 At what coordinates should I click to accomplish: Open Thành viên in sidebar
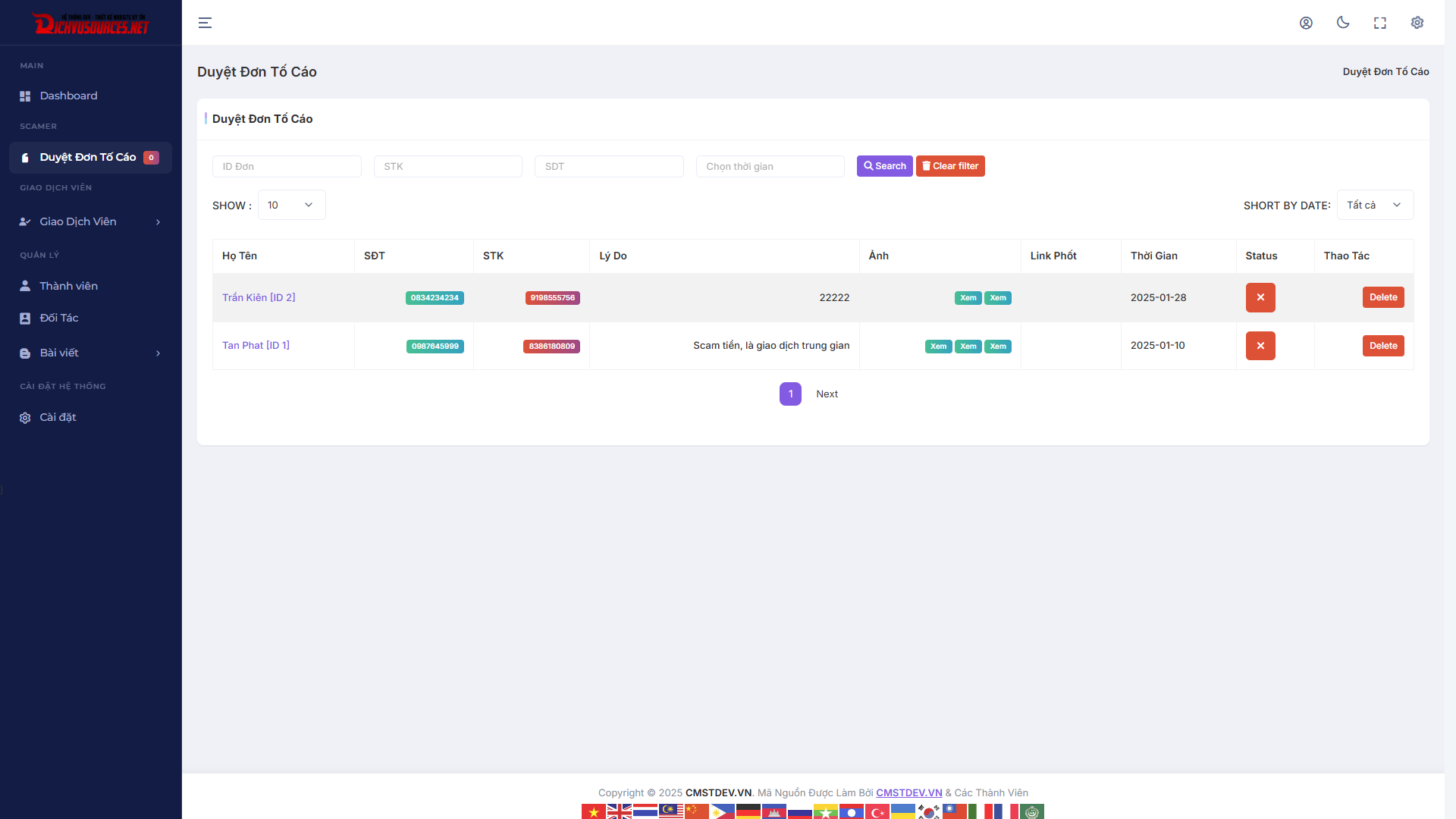(68, 286)
